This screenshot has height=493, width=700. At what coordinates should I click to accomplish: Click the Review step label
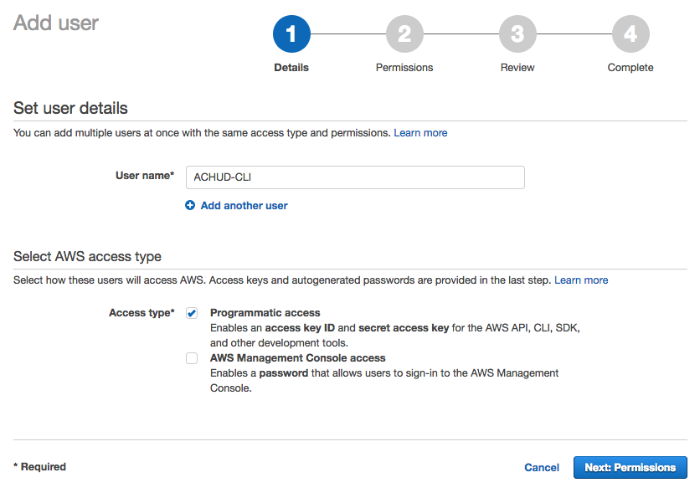pos(517,67)
